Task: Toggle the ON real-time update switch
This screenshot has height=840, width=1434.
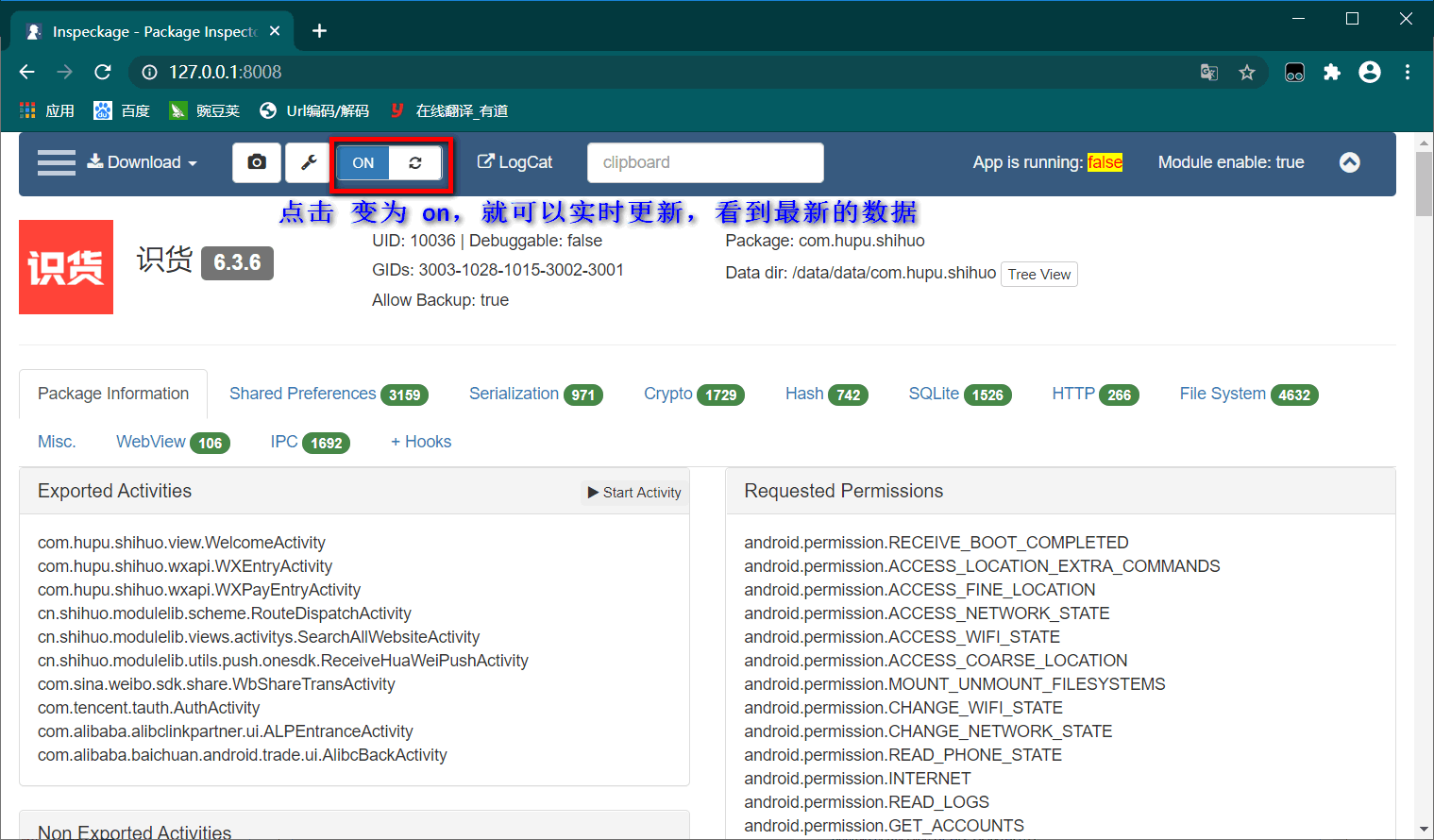Action: tap(363, 162)
